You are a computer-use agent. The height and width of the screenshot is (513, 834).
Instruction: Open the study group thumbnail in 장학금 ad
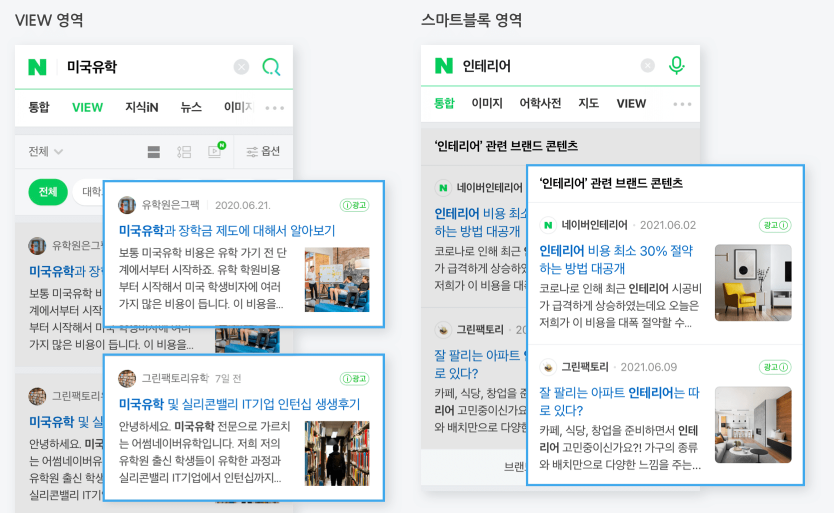click(x=337, y=279)
